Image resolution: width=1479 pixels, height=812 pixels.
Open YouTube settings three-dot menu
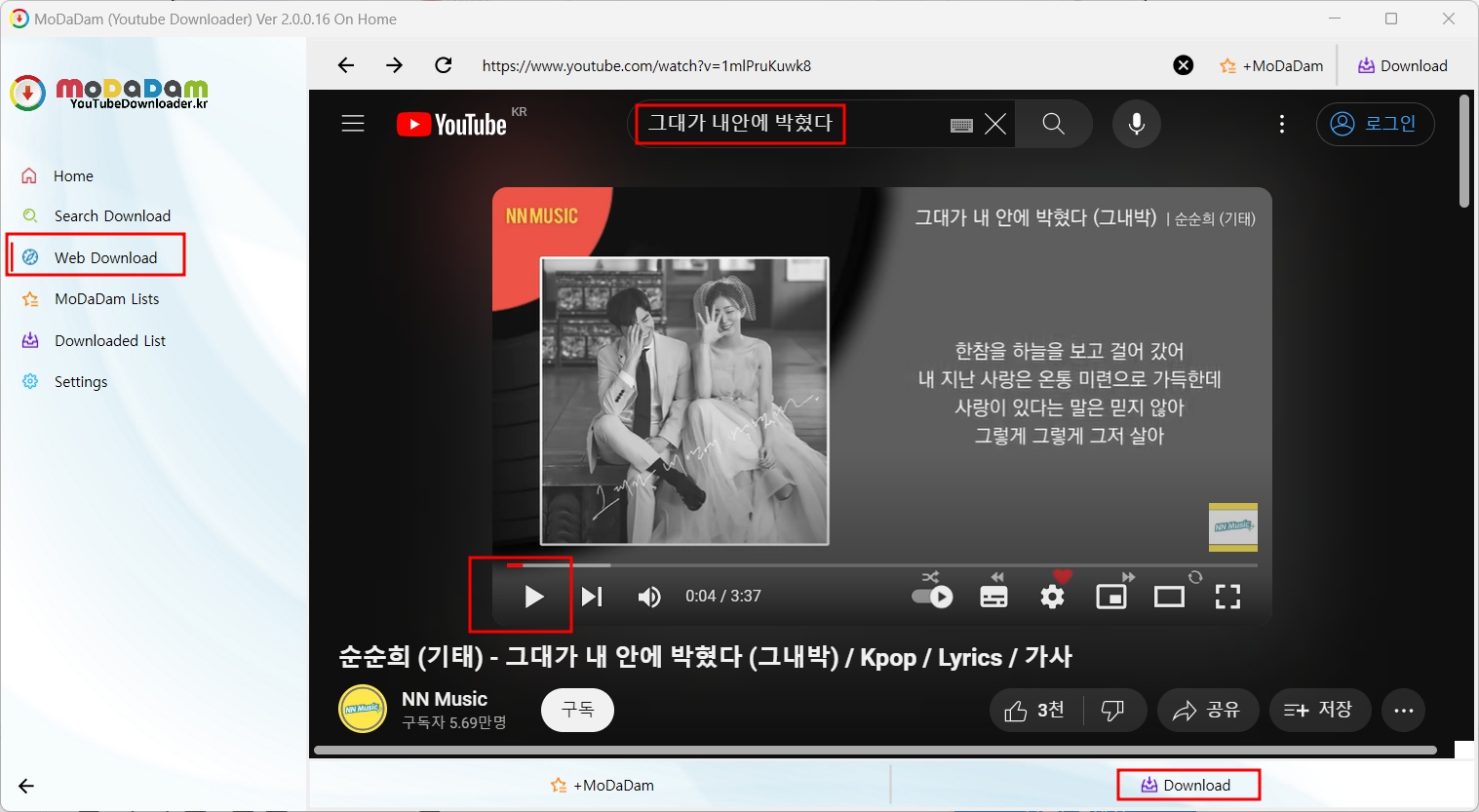click(x=1281, y=124)
